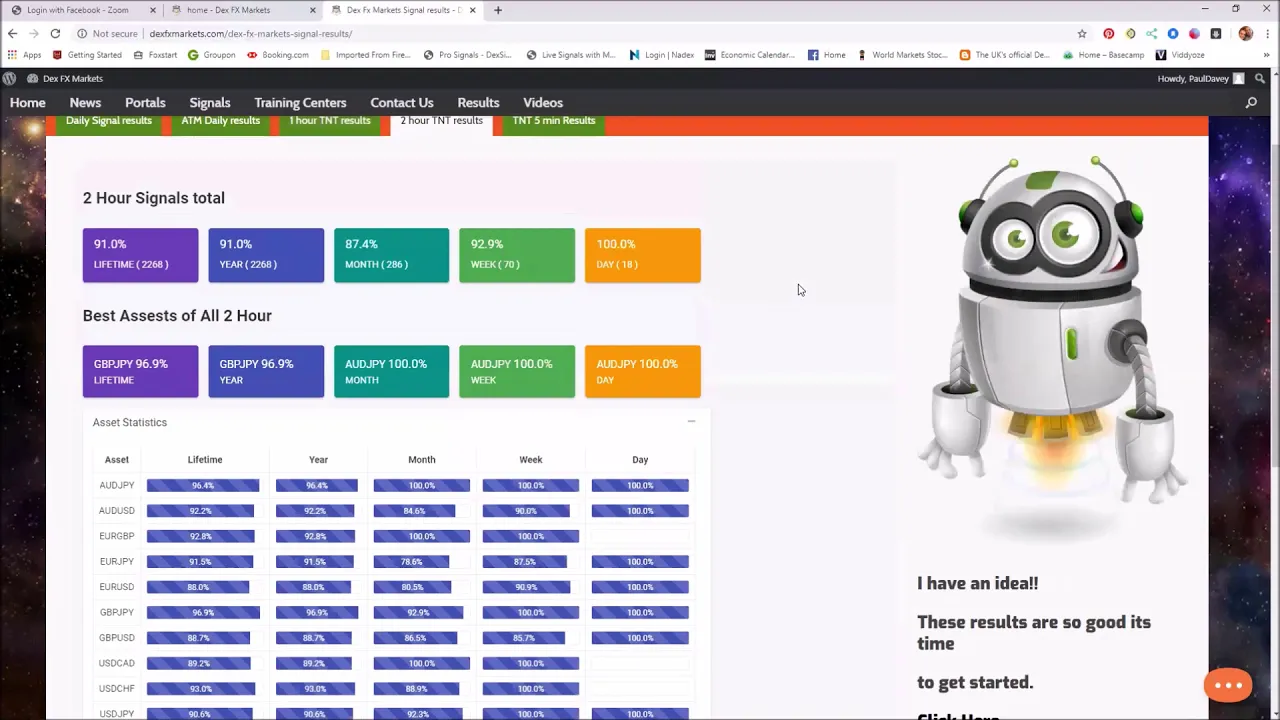
Task: Collapse the Asset Statistics panel
Action: [x=691, y=422]
